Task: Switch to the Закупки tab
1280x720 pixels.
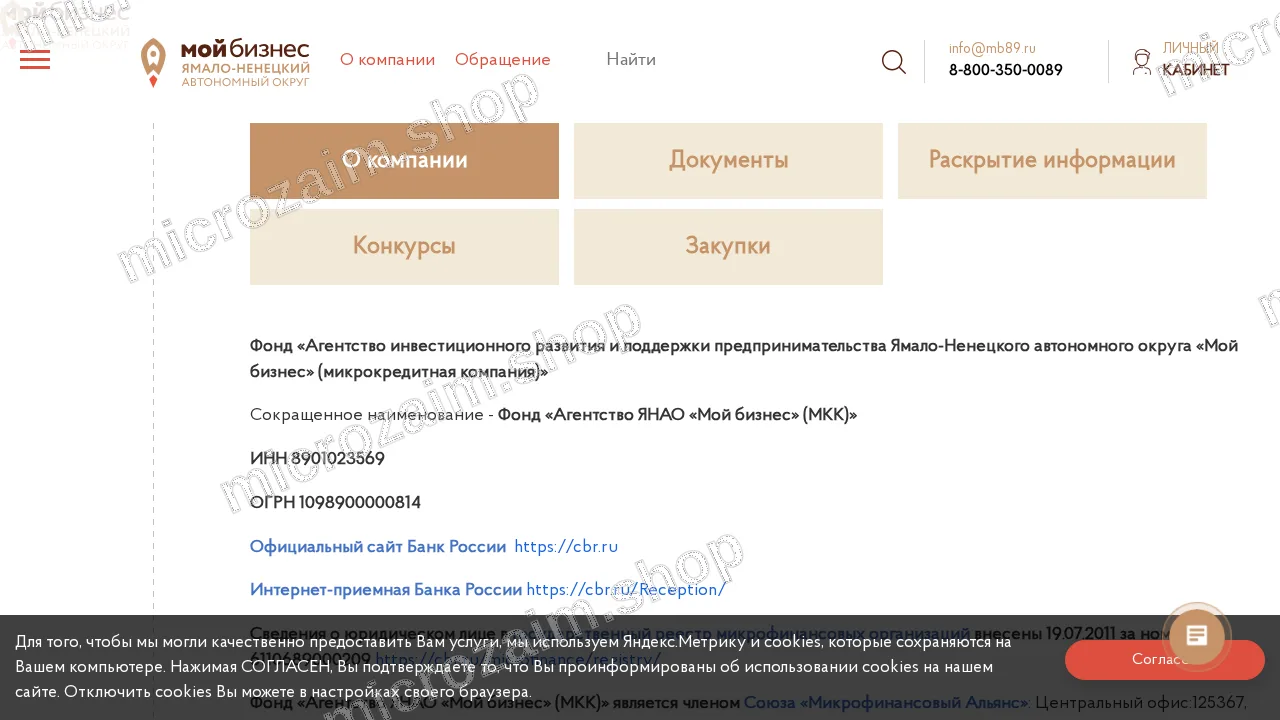Action: pos(728,247)
